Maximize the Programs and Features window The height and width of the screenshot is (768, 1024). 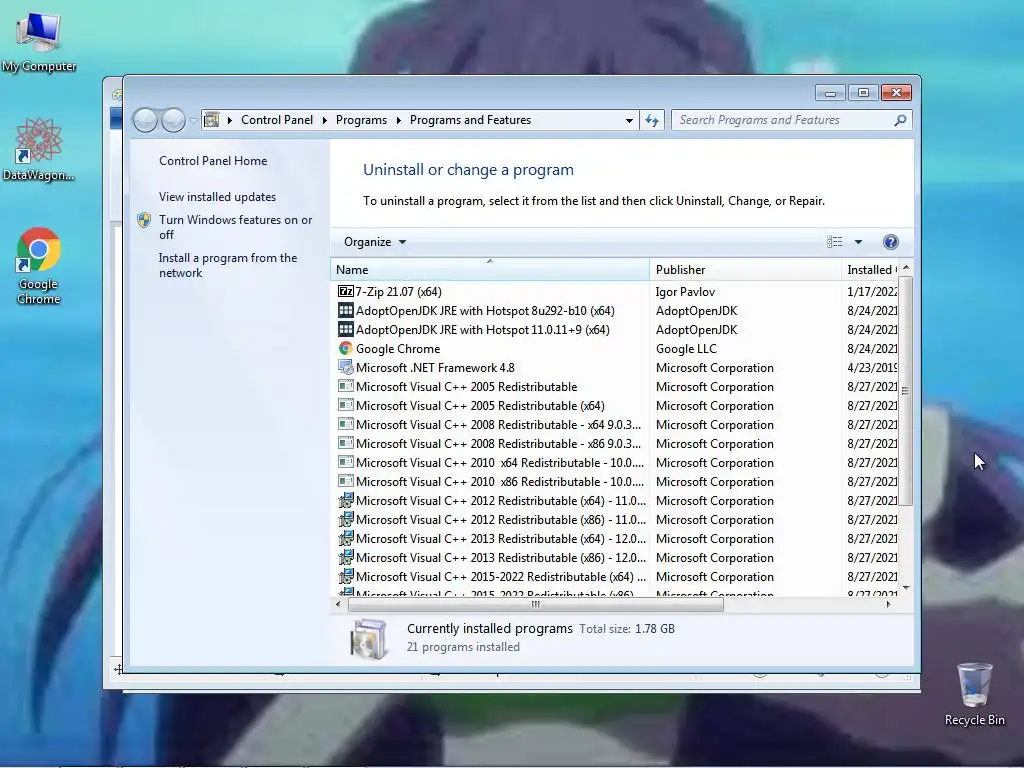click(x=863, y=93)
